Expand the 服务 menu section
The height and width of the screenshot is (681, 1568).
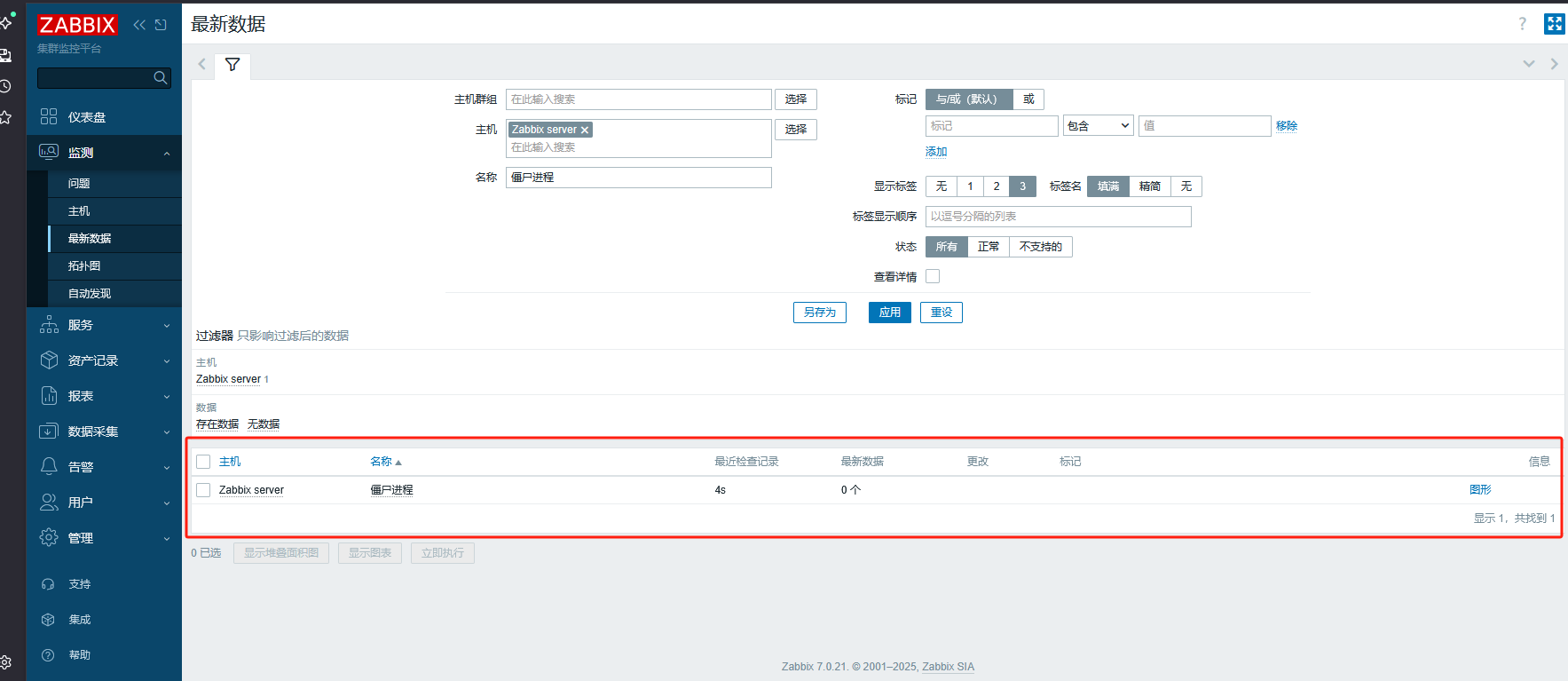167,326
